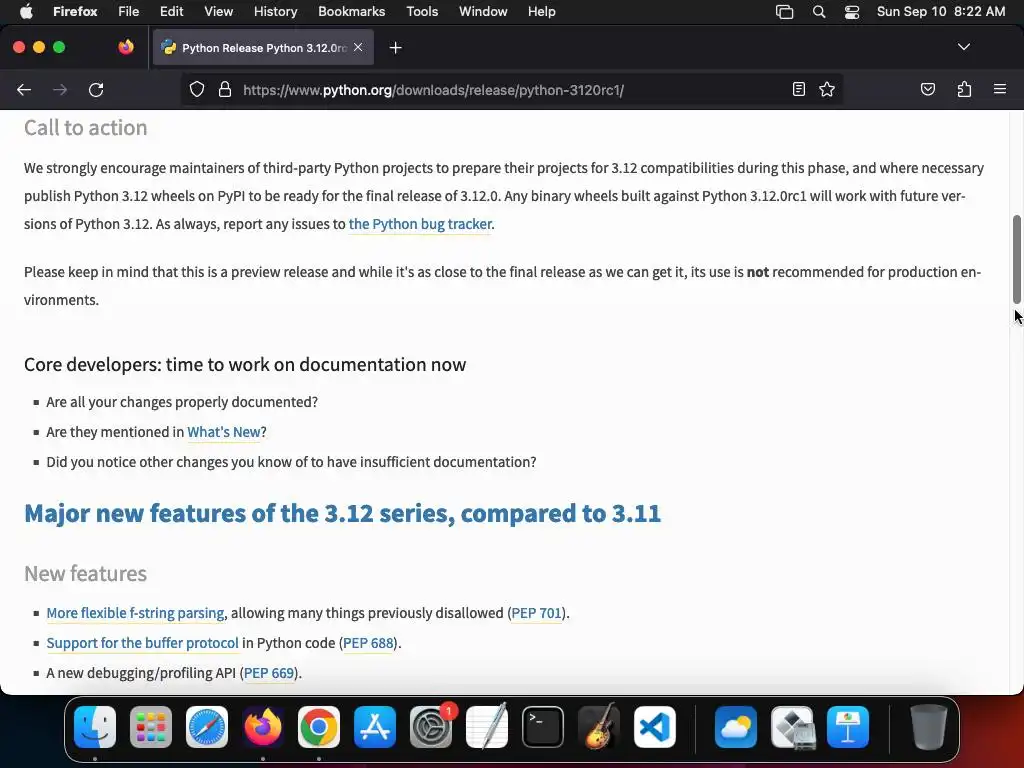Click the Call to action heading
This screenshot has height=768, width=1024.
coord(86,127)
